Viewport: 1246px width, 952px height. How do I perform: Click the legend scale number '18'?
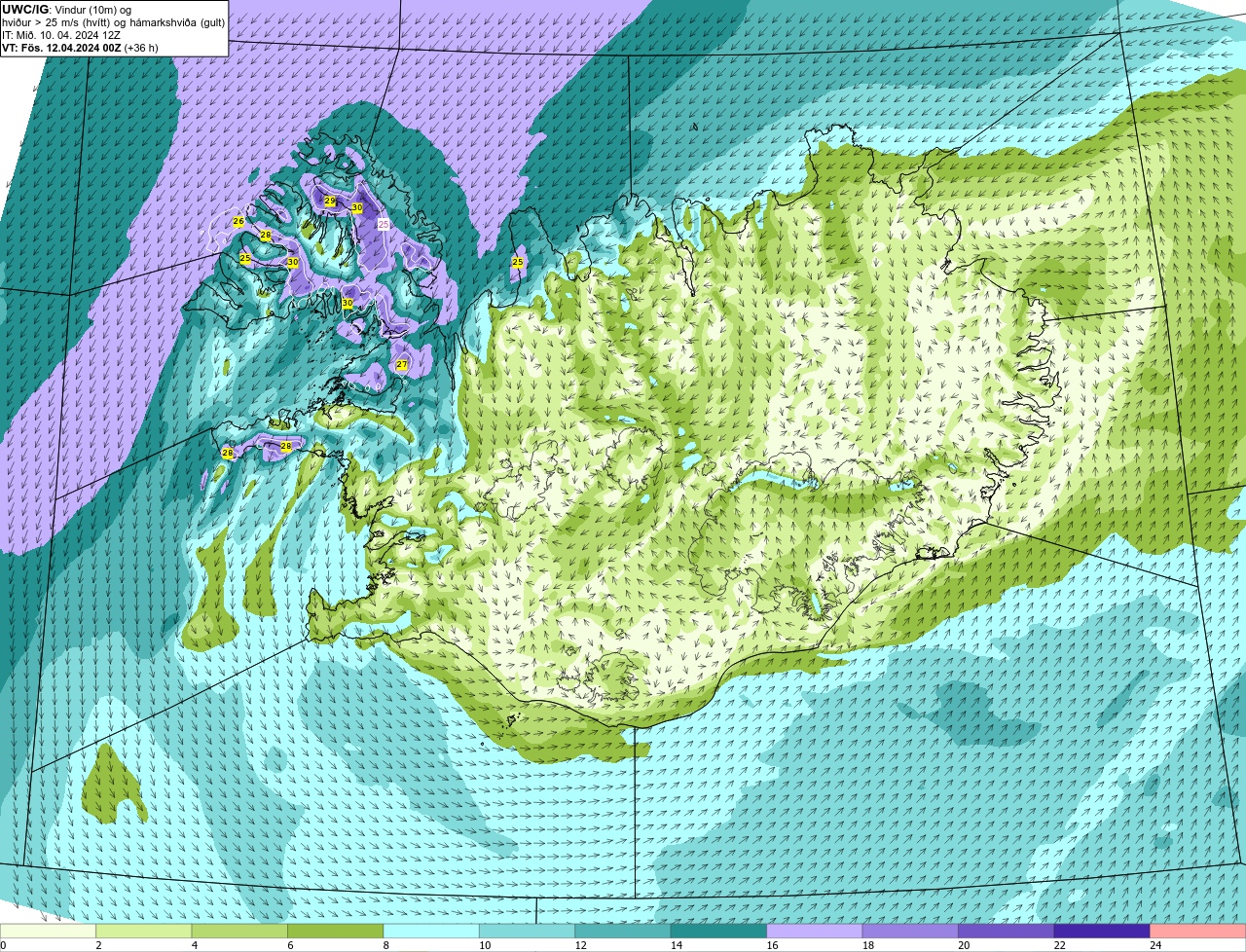click(x=867, y=945)
